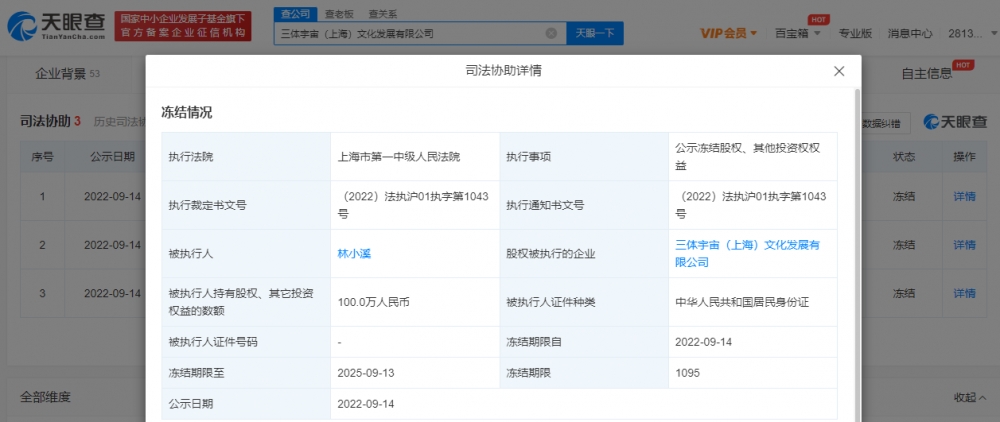The width and height of the screenshot is (1000, 422).
Task: Open 消息中心
Action: [910, 34]
